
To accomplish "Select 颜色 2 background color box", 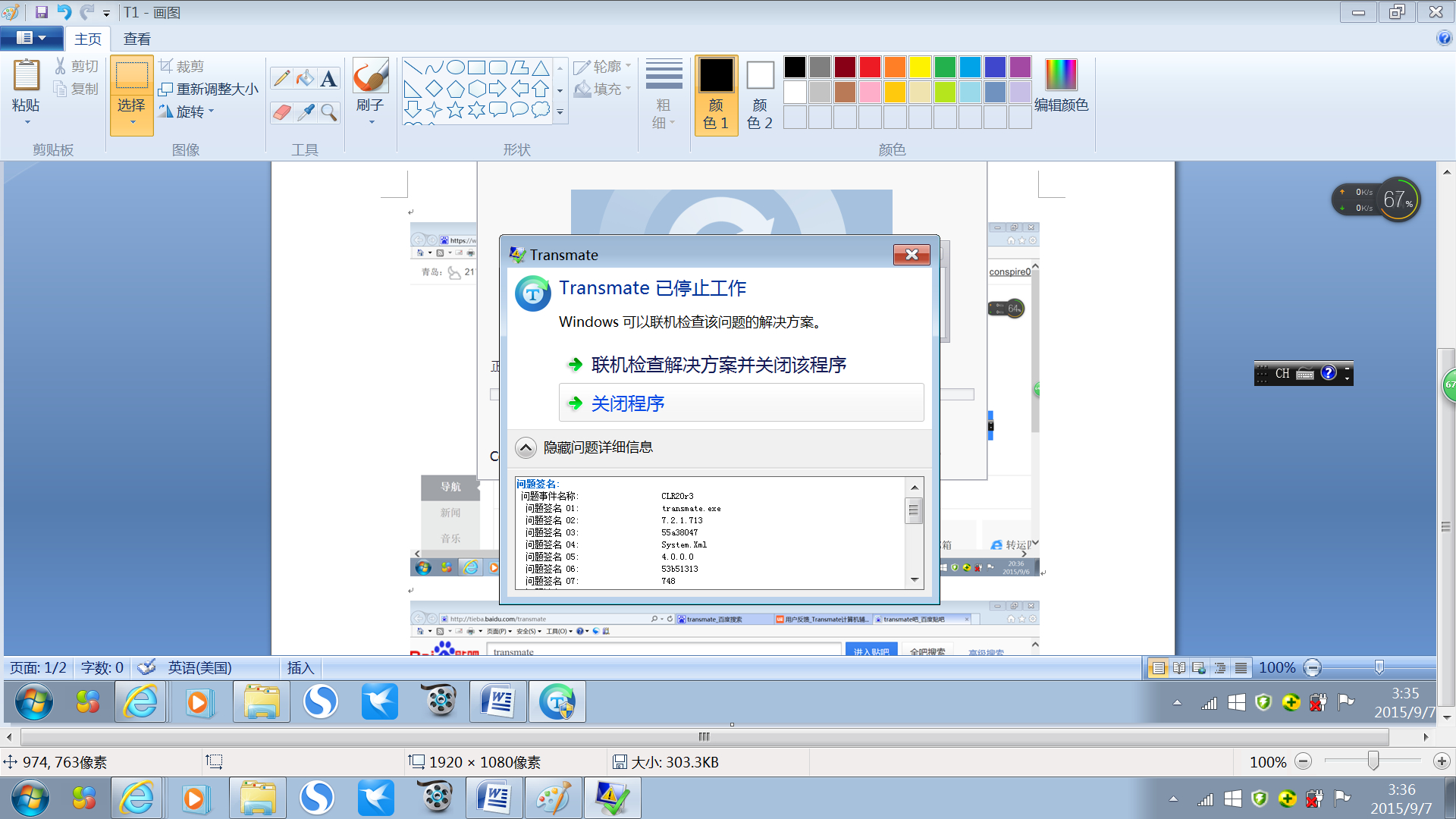I will [x=760, y=96].
